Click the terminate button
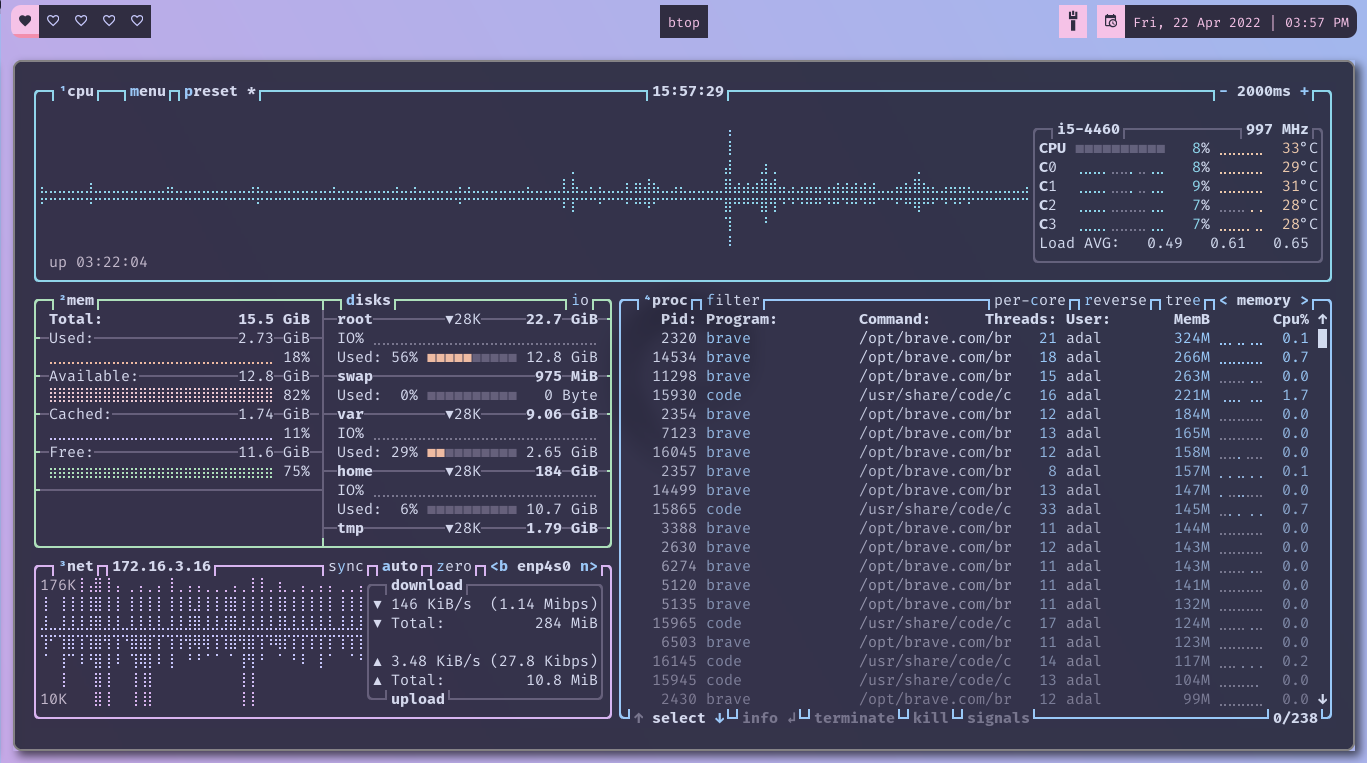 tap(854, 718)
